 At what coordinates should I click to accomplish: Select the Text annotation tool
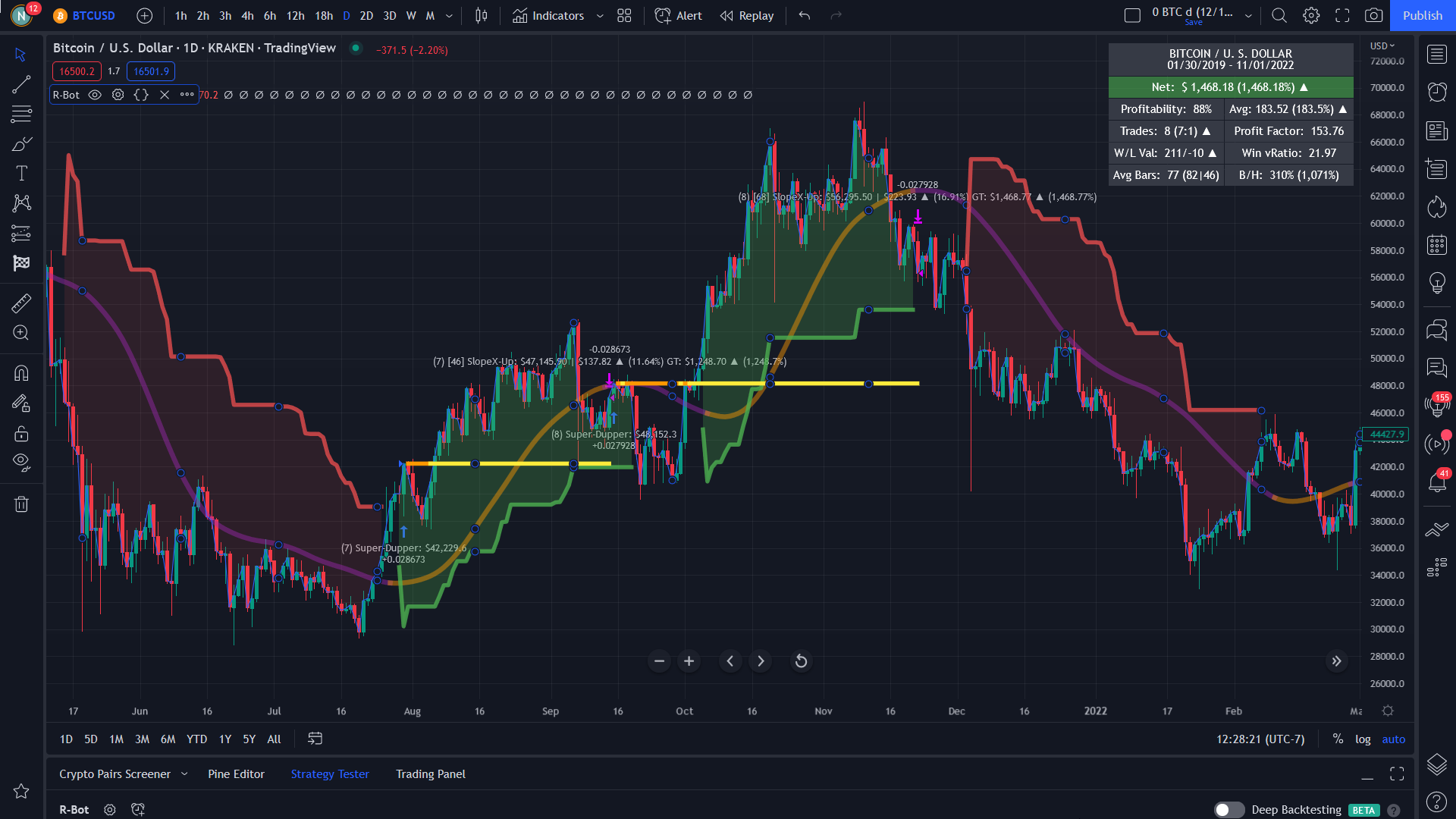[21, 174]
